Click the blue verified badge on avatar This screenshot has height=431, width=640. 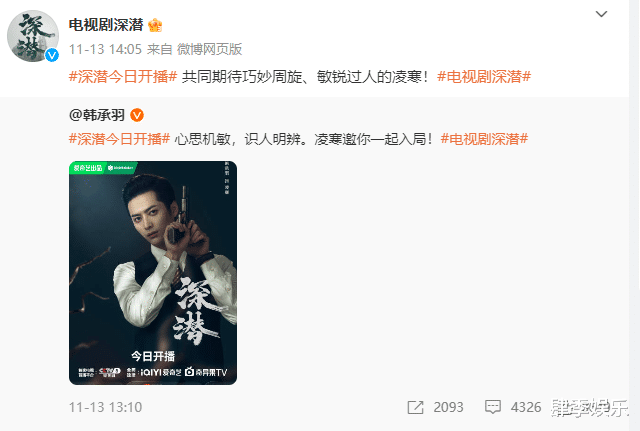[52, 55]
